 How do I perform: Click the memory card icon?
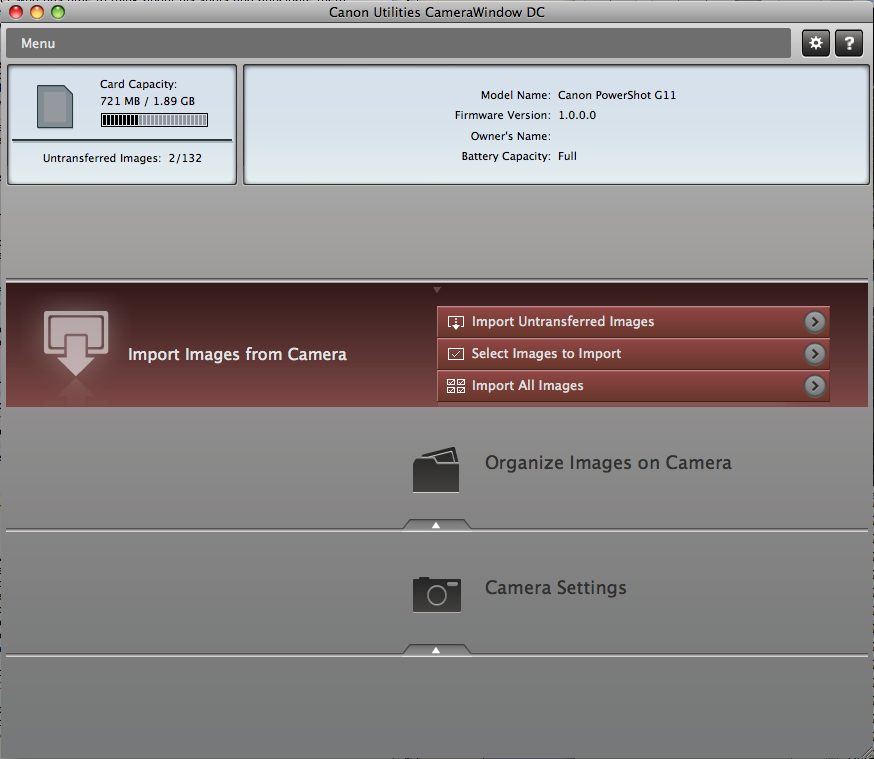(55, 106)
